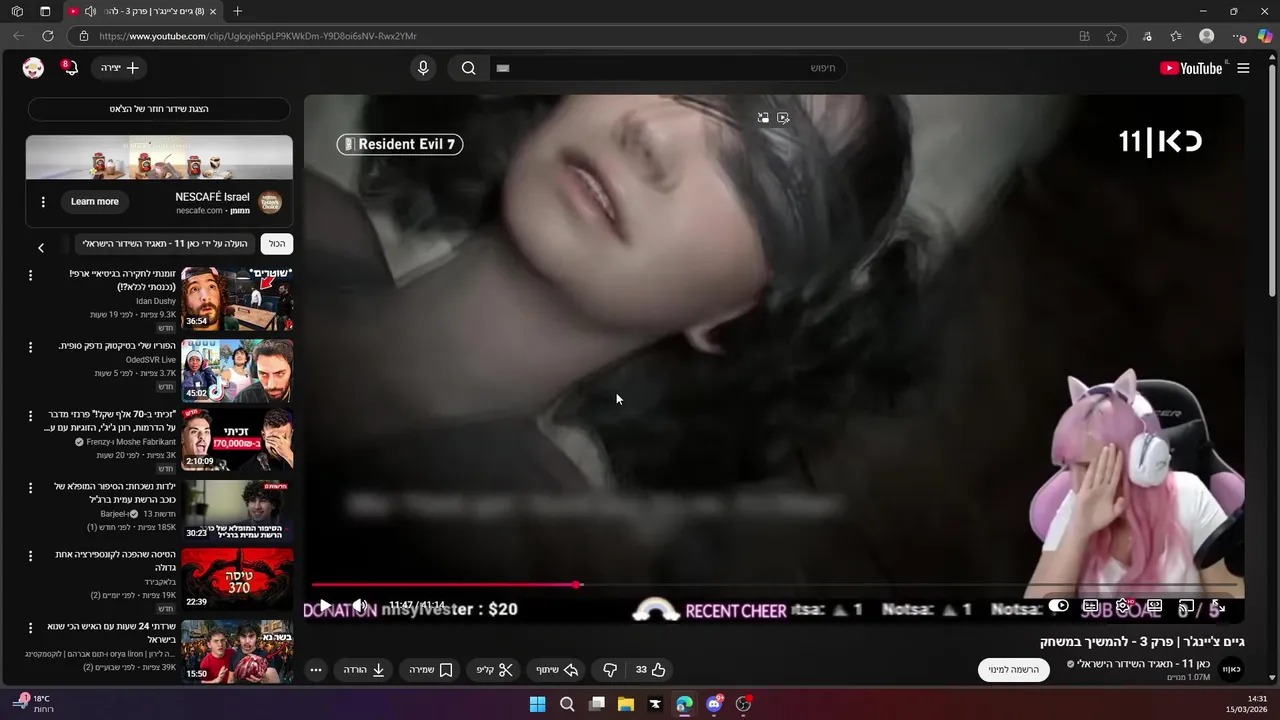Run search with magnifier button
Screen dimensions: 1280x720
468,68
